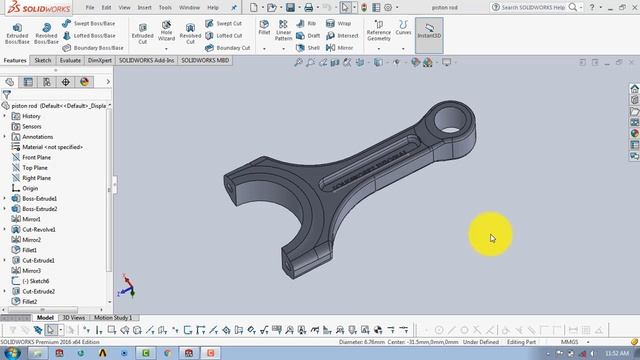Expand the Boss-Extrude2 feature
Viewport: 640px width, 360px height.
click(x=5, y=209)
